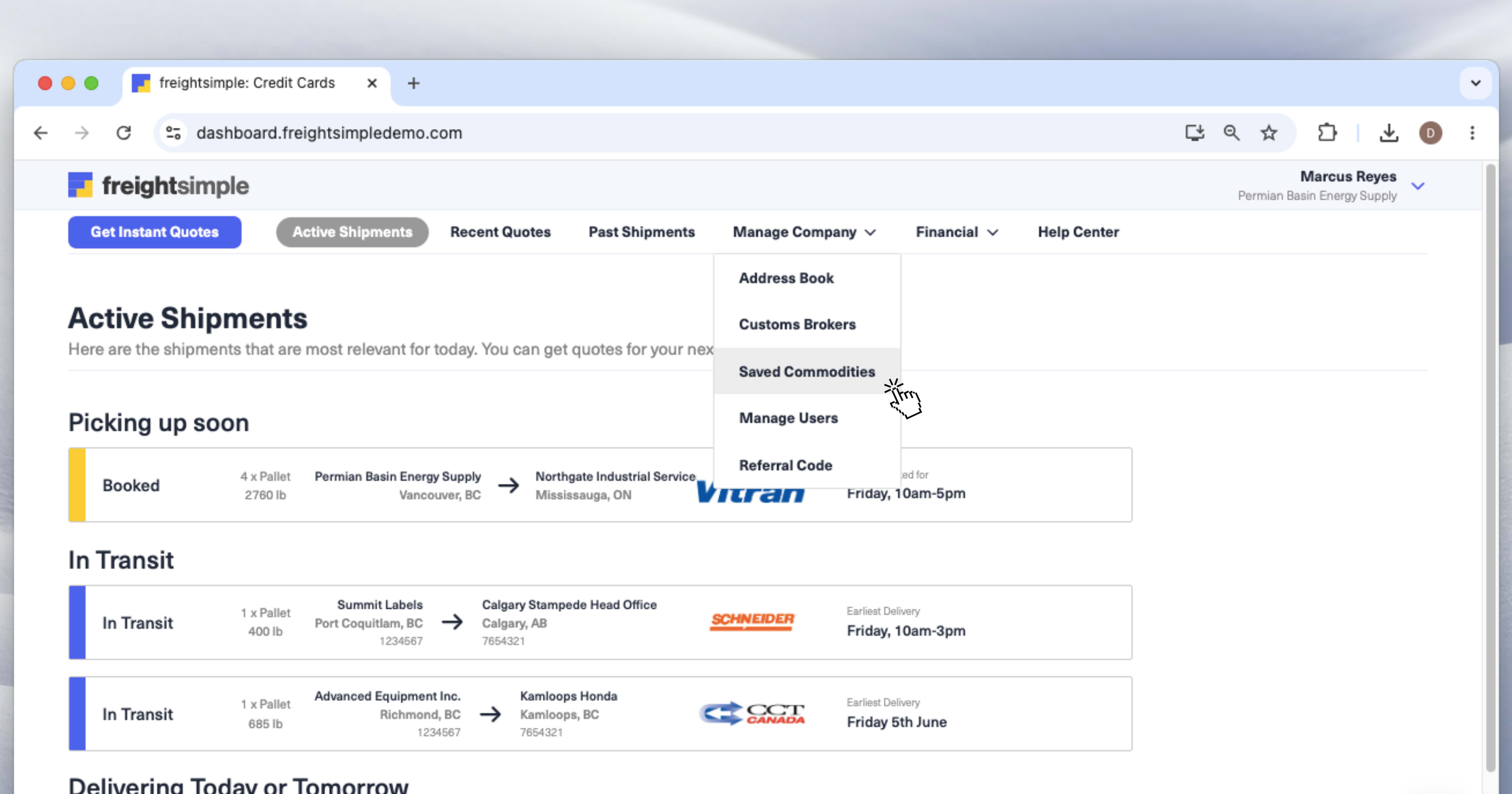This screenshot has height=794, width=1512.
Task: Go back with the browser back arrow
Action: pos(40,133)
